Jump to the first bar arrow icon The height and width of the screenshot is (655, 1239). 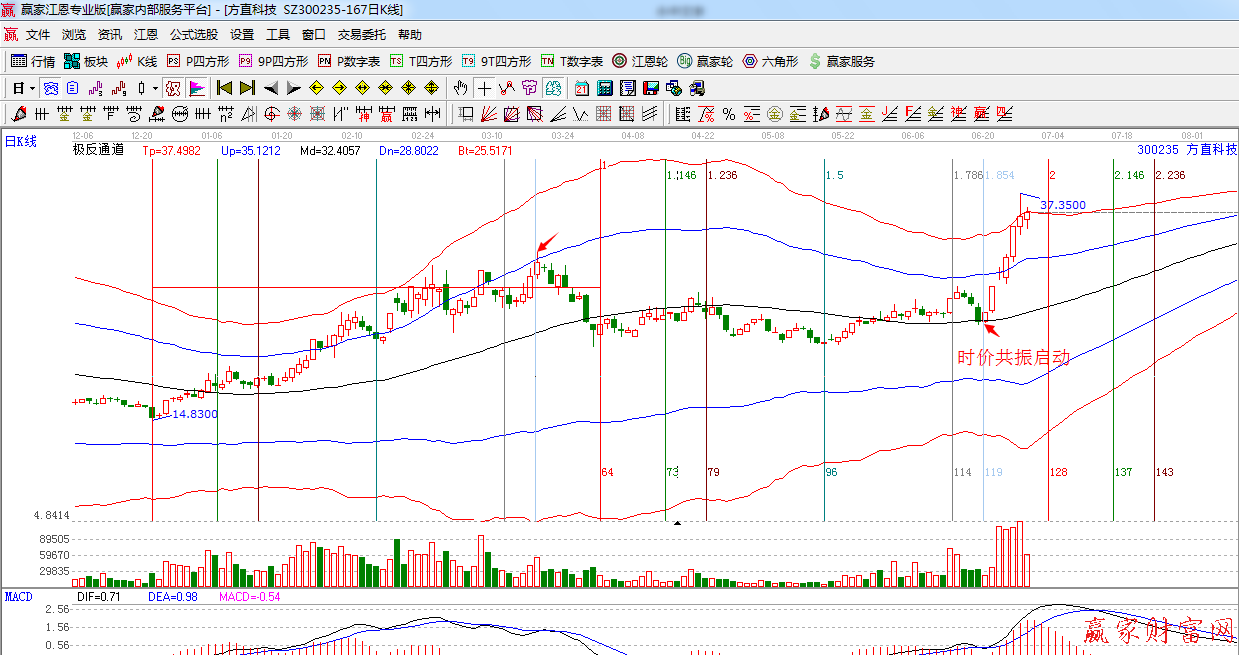pos(224,87)
